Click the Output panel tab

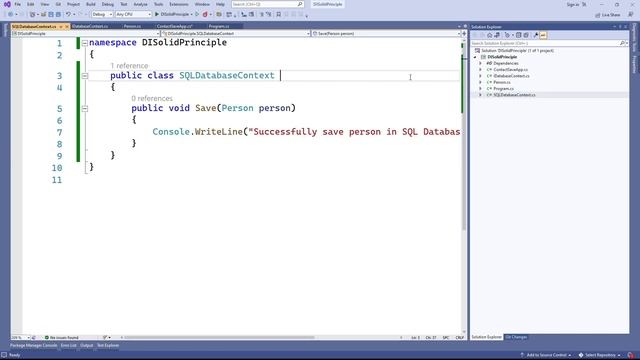point(87,346)
